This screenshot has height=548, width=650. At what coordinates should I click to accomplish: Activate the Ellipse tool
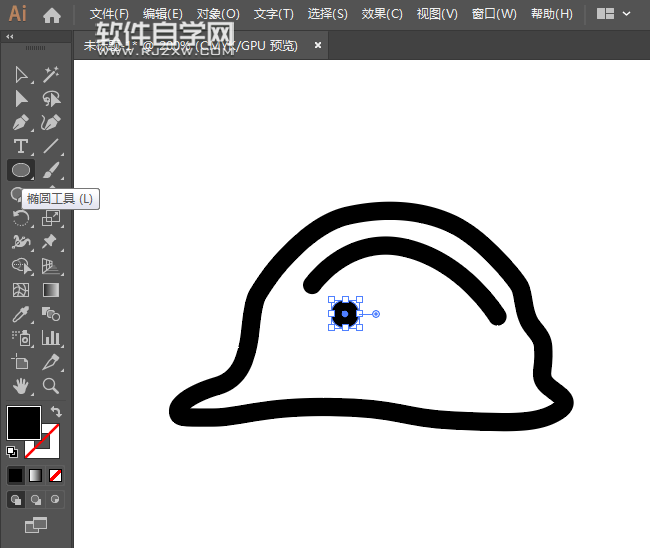pos(21,170)
